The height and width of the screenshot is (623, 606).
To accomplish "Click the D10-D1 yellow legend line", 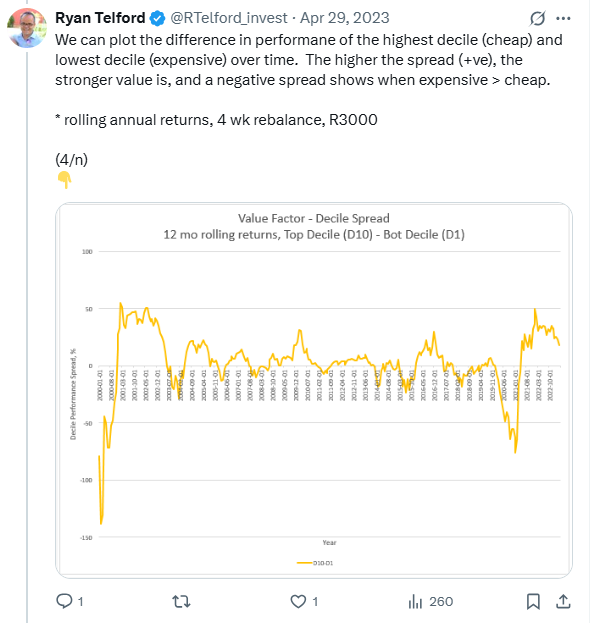I will coord(305,563).
